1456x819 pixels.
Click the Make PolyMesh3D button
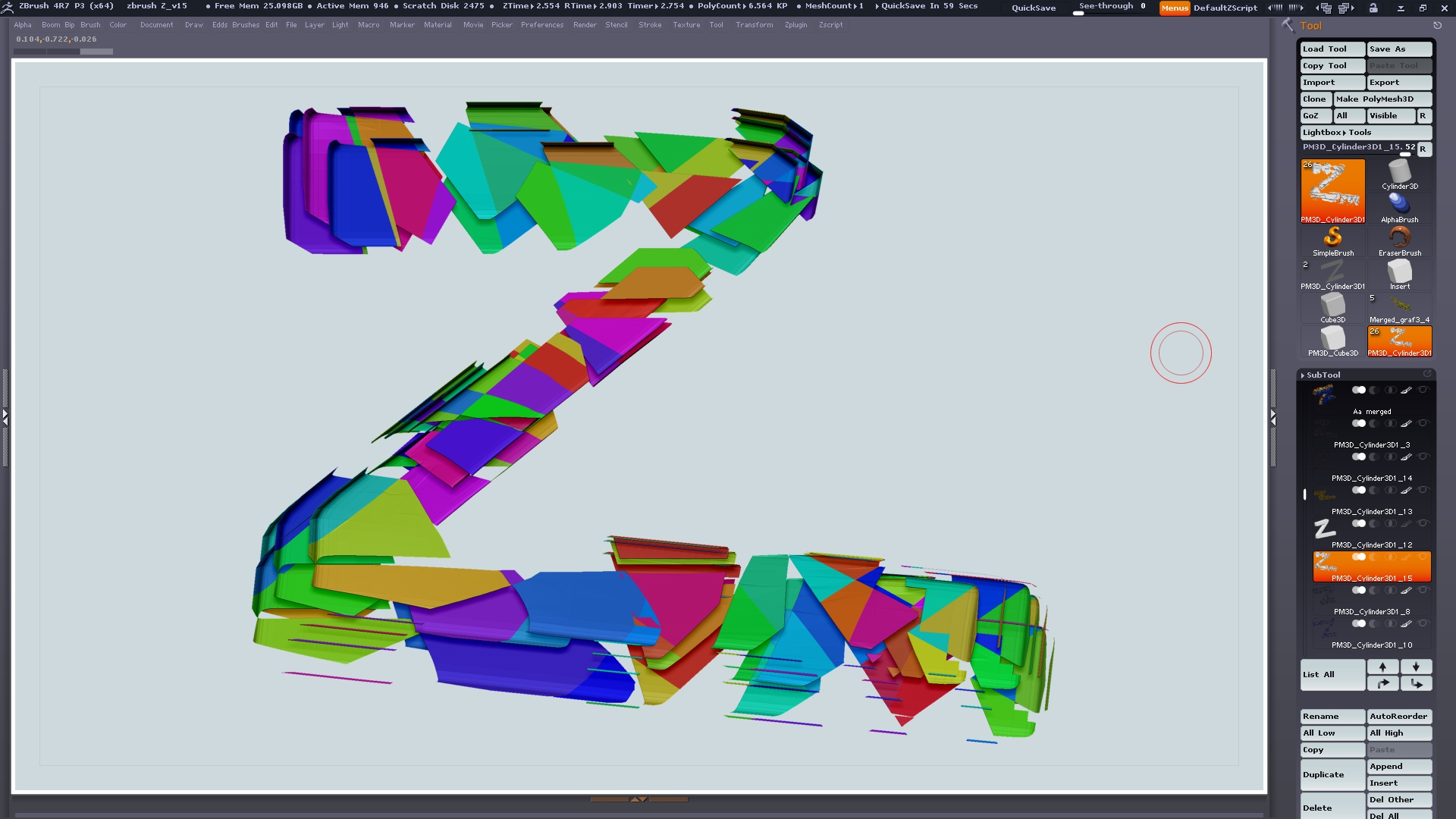[x=1382, y=99]
